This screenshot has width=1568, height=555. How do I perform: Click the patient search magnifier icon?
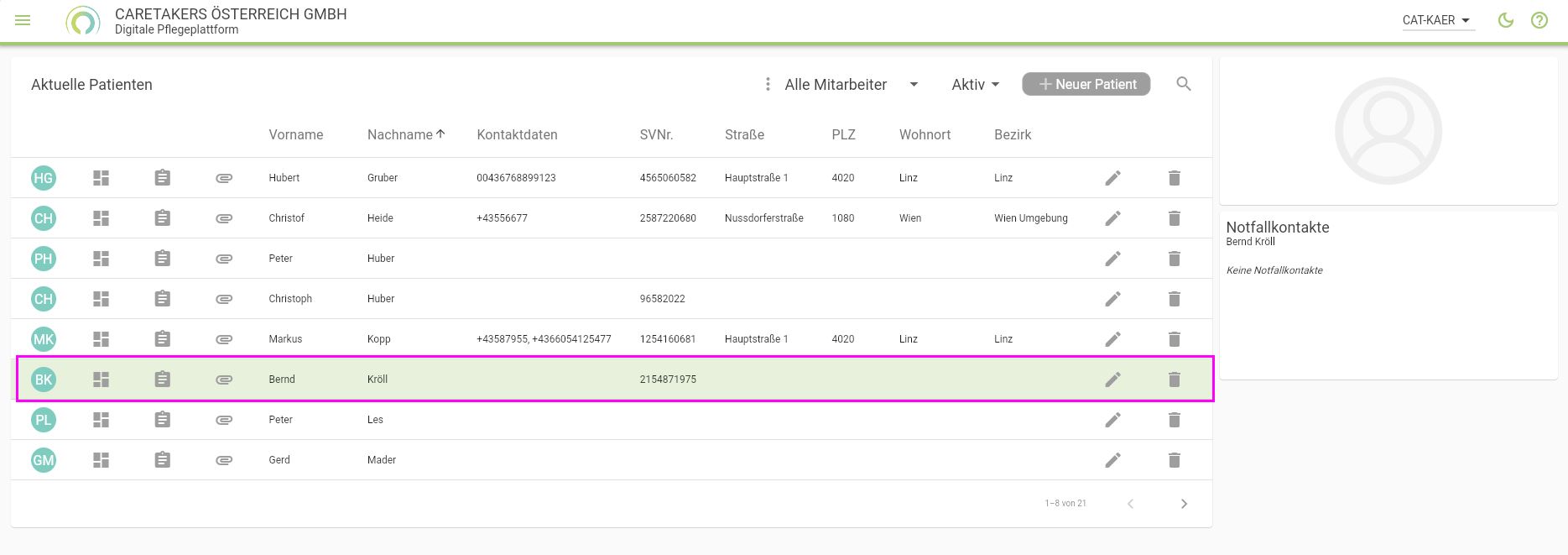pos(1184,84)
